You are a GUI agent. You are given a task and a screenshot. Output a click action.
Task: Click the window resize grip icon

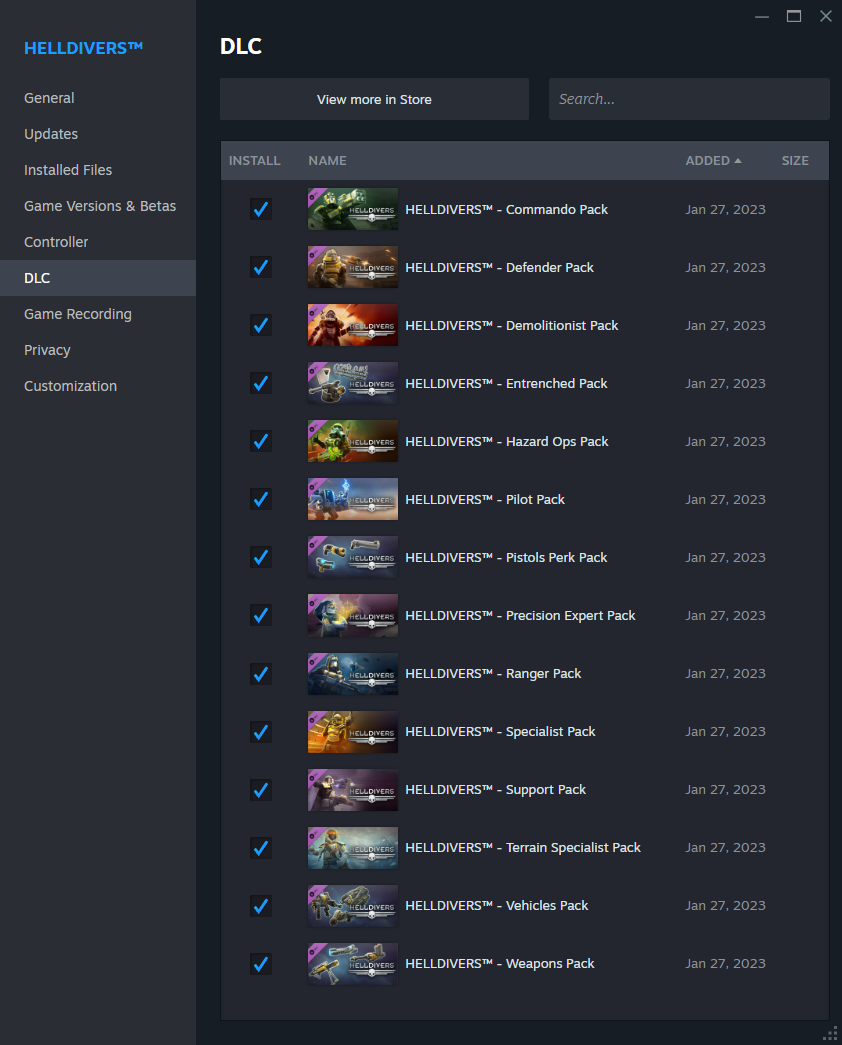coord(831,1034)
